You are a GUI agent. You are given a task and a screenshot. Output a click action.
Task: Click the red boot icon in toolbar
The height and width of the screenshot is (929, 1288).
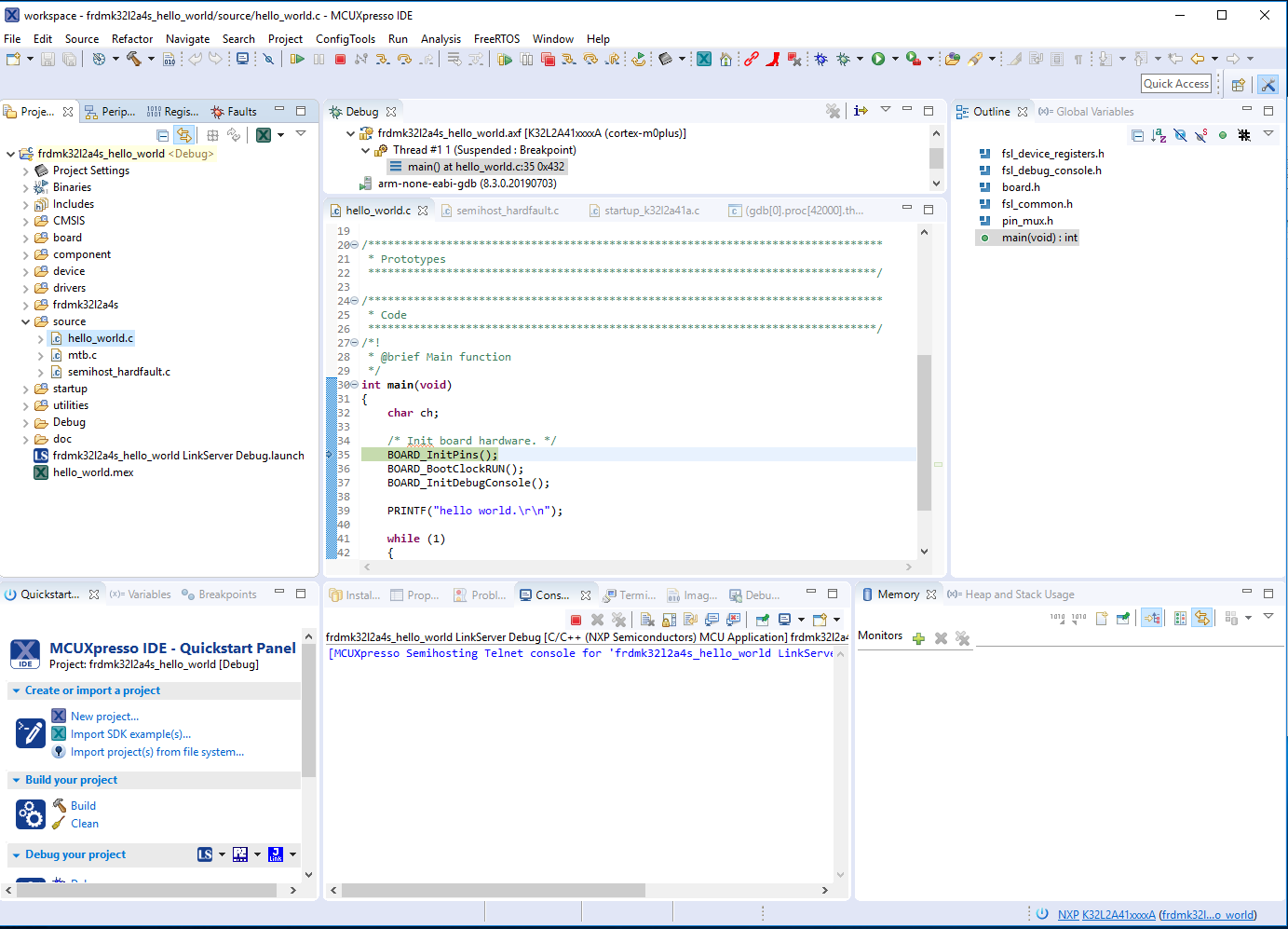(x=772, y=59)
